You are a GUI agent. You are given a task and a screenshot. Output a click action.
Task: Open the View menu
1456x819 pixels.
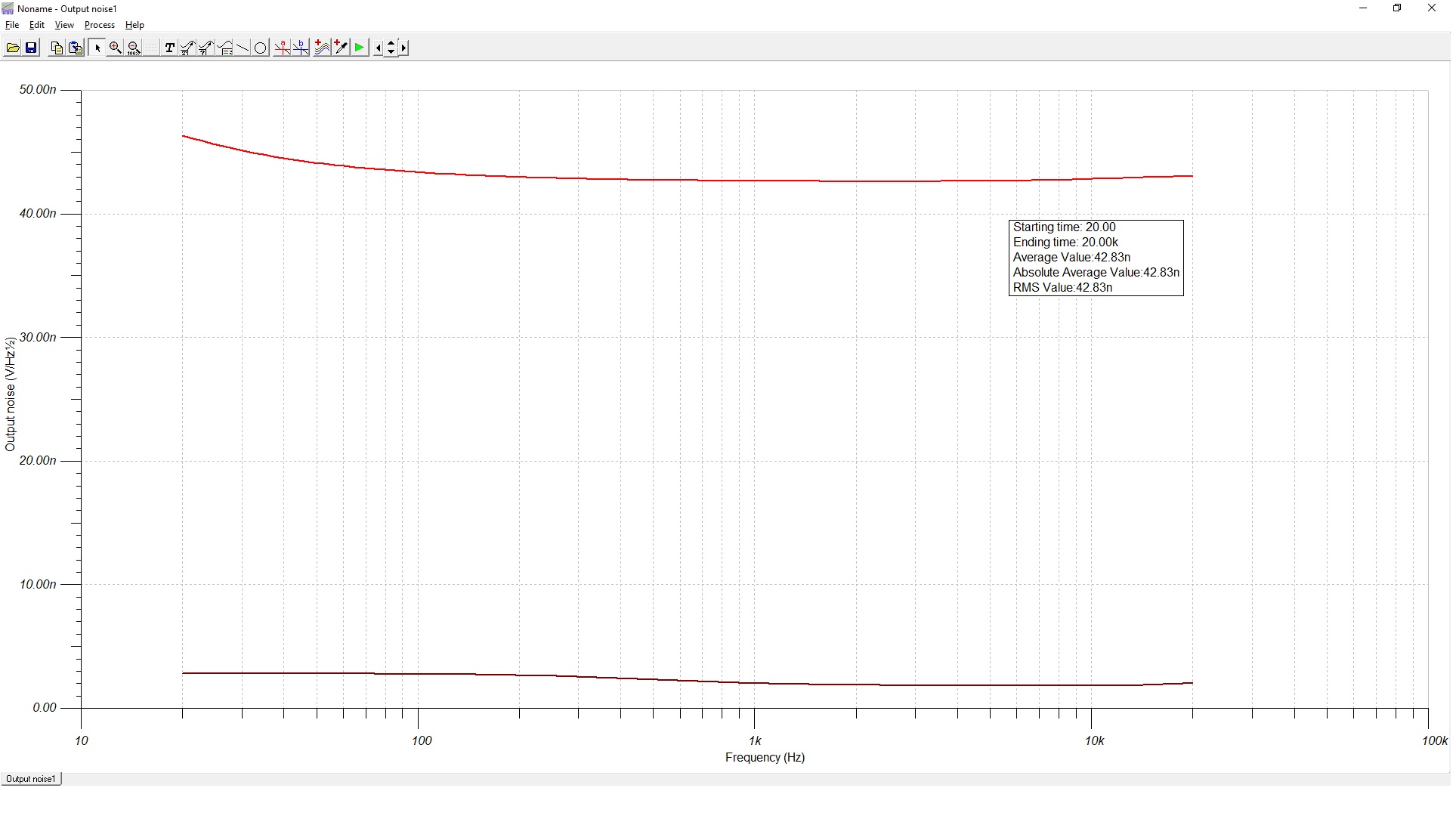pos(64,25)
